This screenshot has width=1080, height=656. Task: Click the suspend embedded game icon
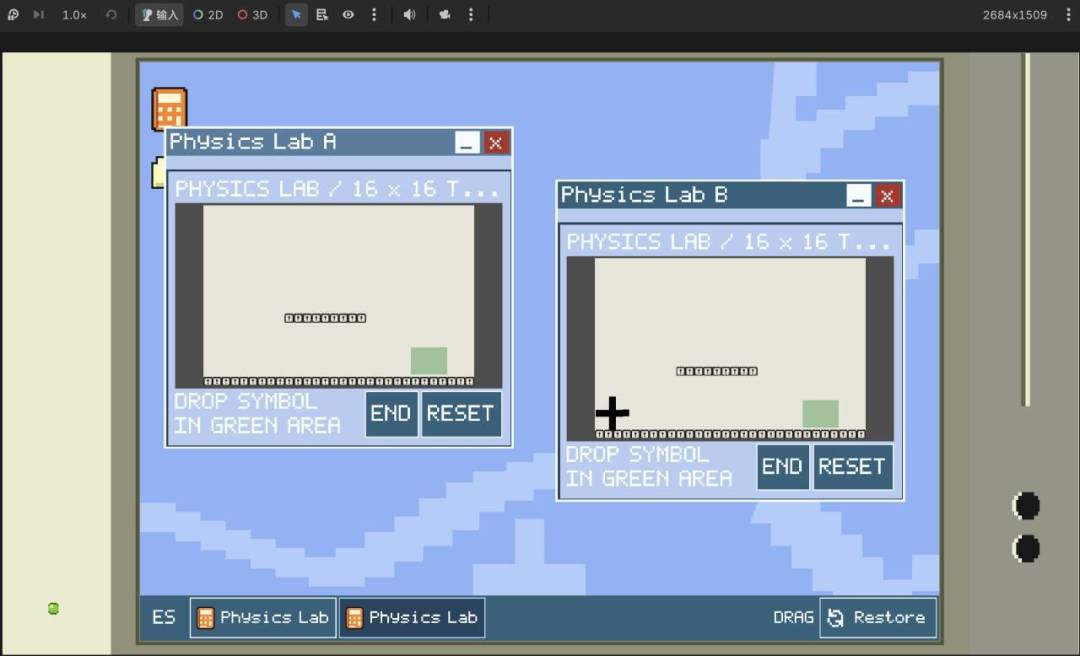13,14
